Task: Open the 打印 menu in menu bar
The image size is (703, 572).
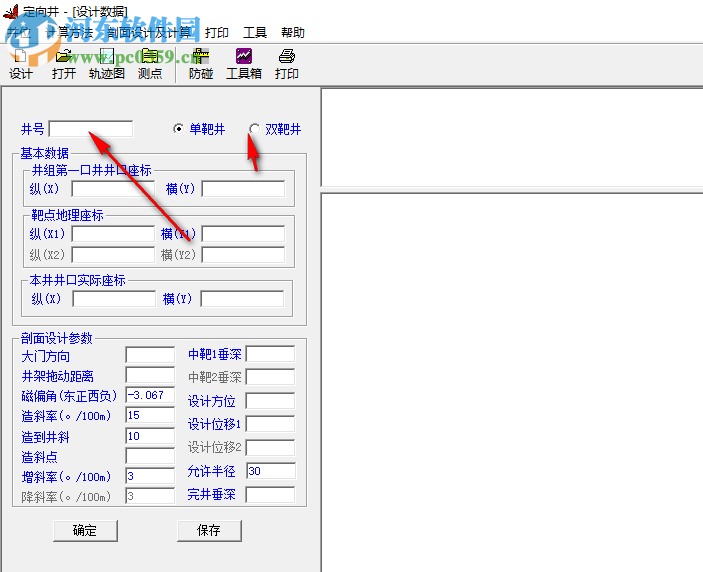Action: [x=217, y=32]
